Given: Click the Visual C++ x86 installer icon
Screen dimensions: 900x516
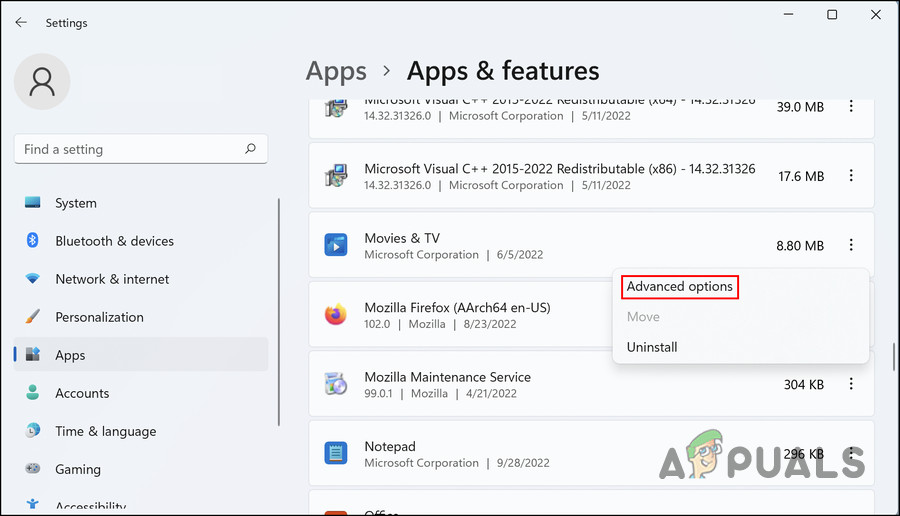Looking at the screenshot, I should (336, 176).
